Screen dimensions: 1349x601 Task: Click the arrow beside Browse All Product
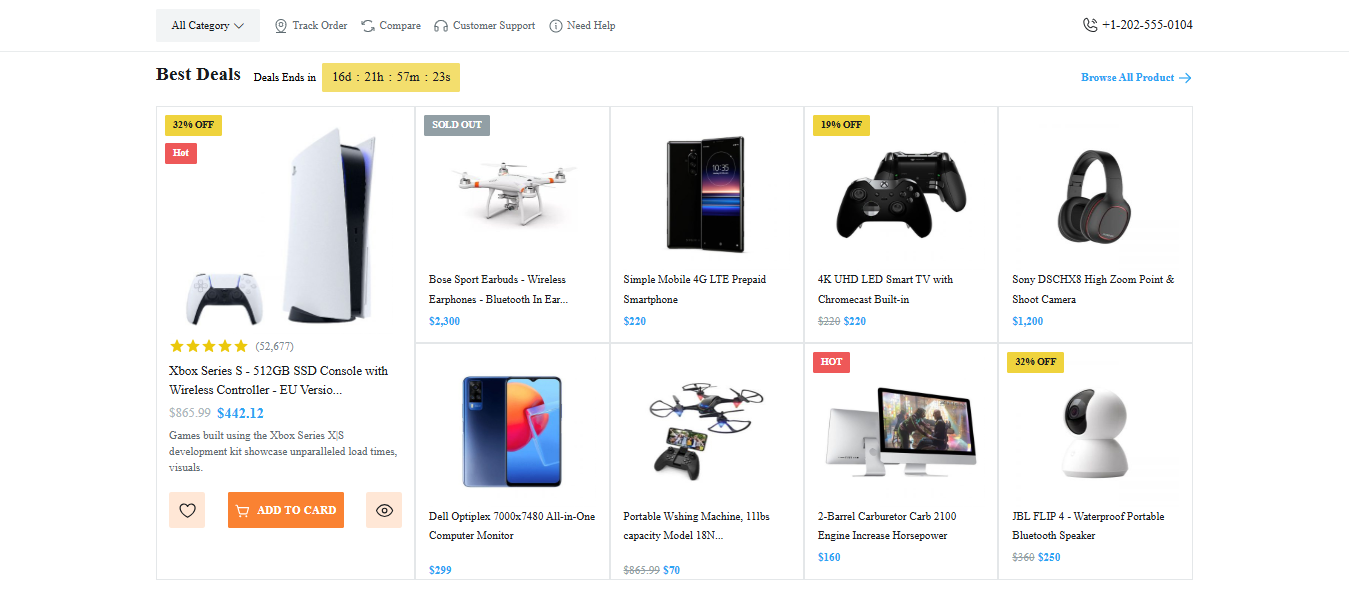point(1186,78)
